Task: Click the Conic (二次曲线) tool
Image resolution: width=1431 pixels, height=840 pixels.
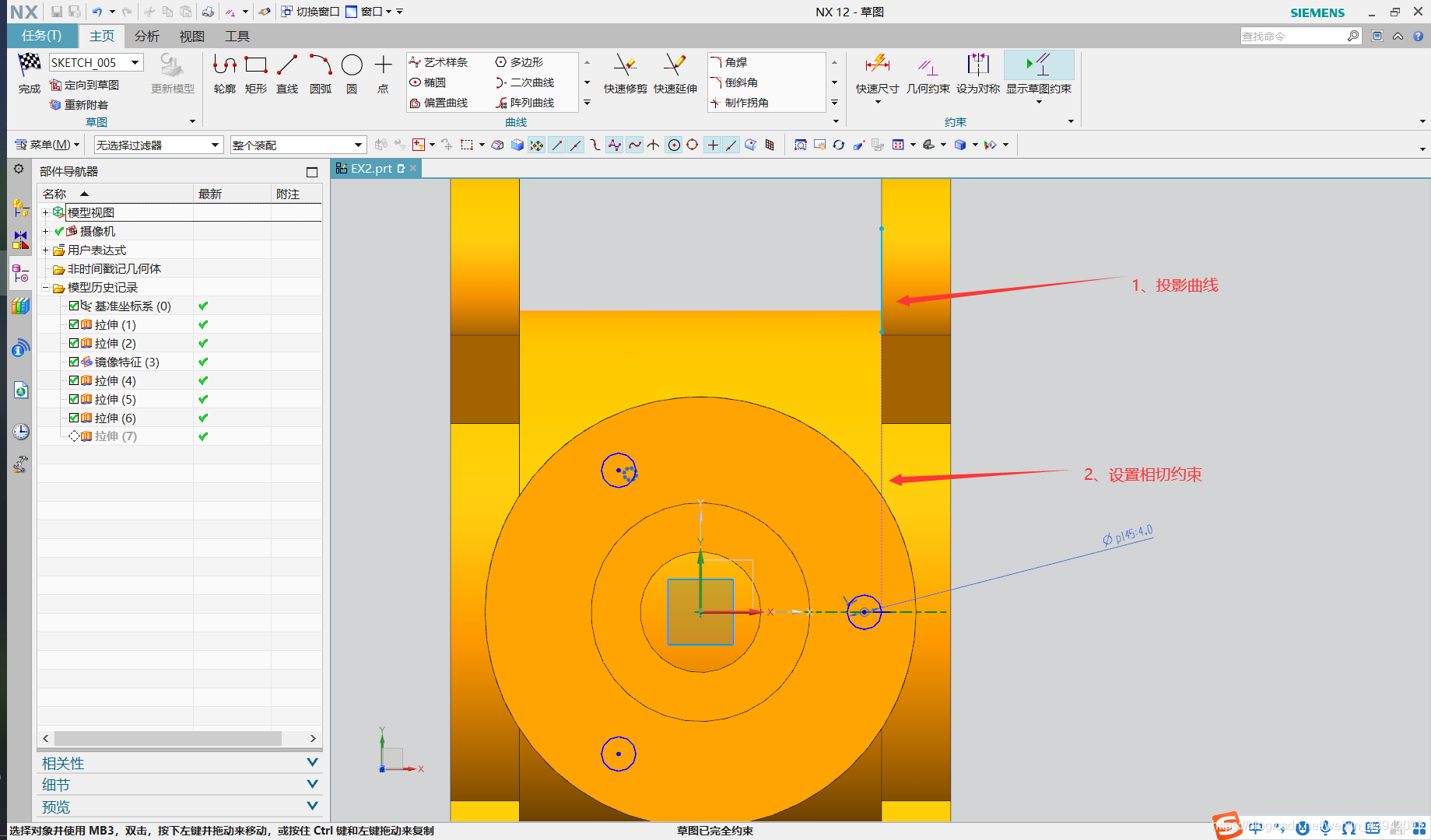Action: tap(524, 82)
